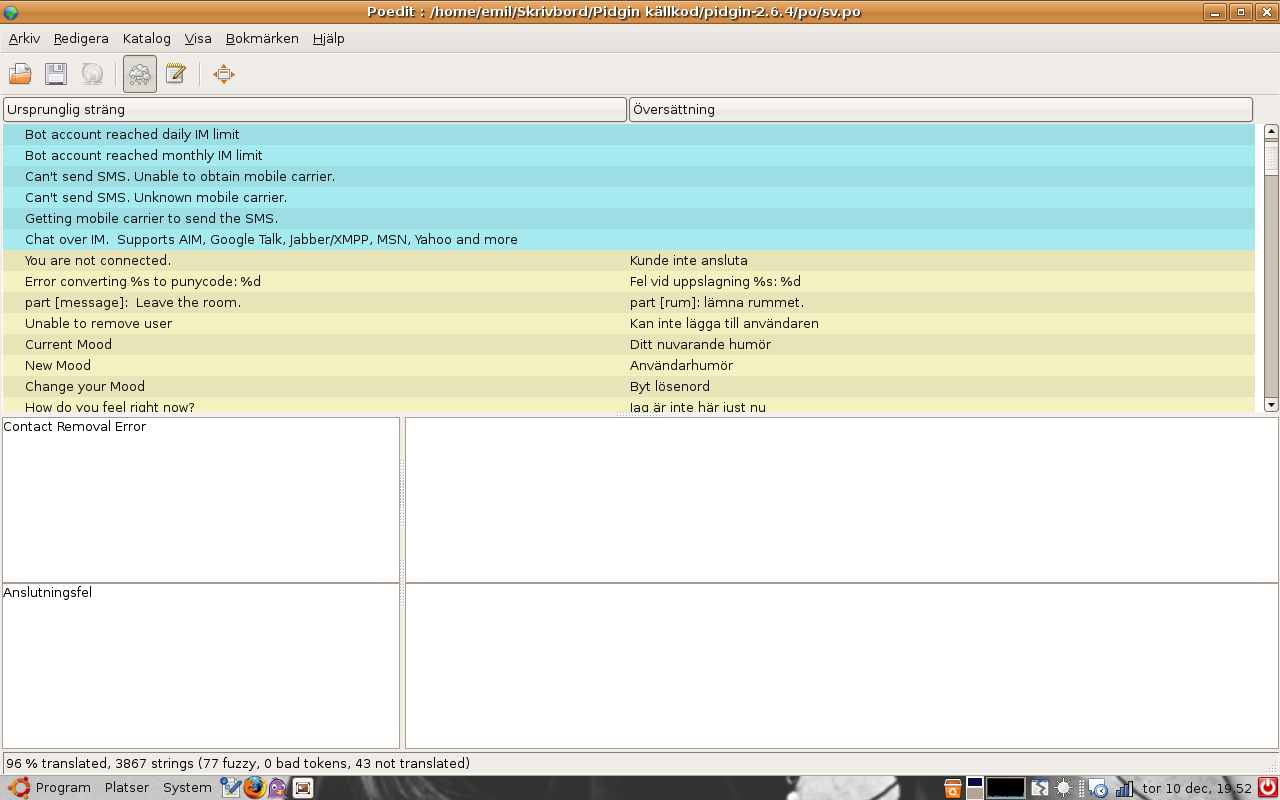Click translation 'Användarhumör'

point(681,365)
